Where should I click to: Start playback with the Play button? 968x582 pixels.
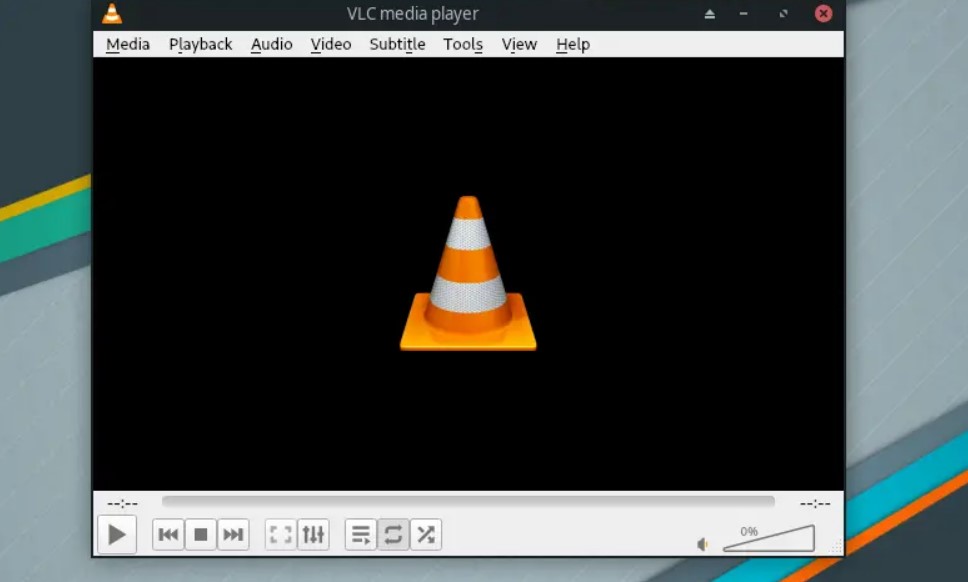pyautogui.click(x=117, y=534)
